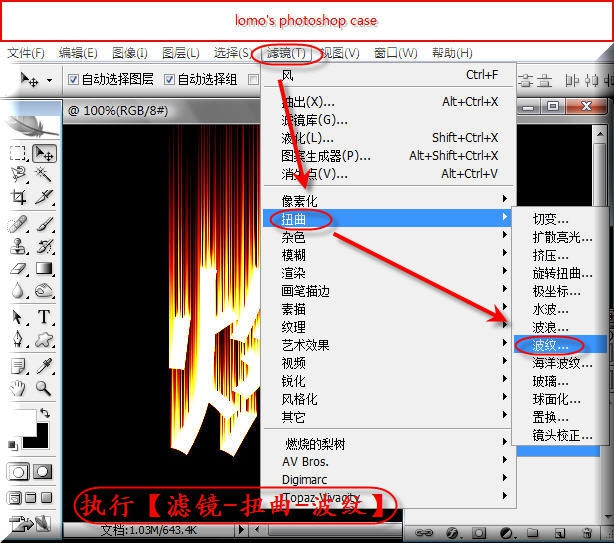Choose 波纹... from distort submenu
This screenshot has width=614, height=543.
pyautogui.click(x=560, y=345)
